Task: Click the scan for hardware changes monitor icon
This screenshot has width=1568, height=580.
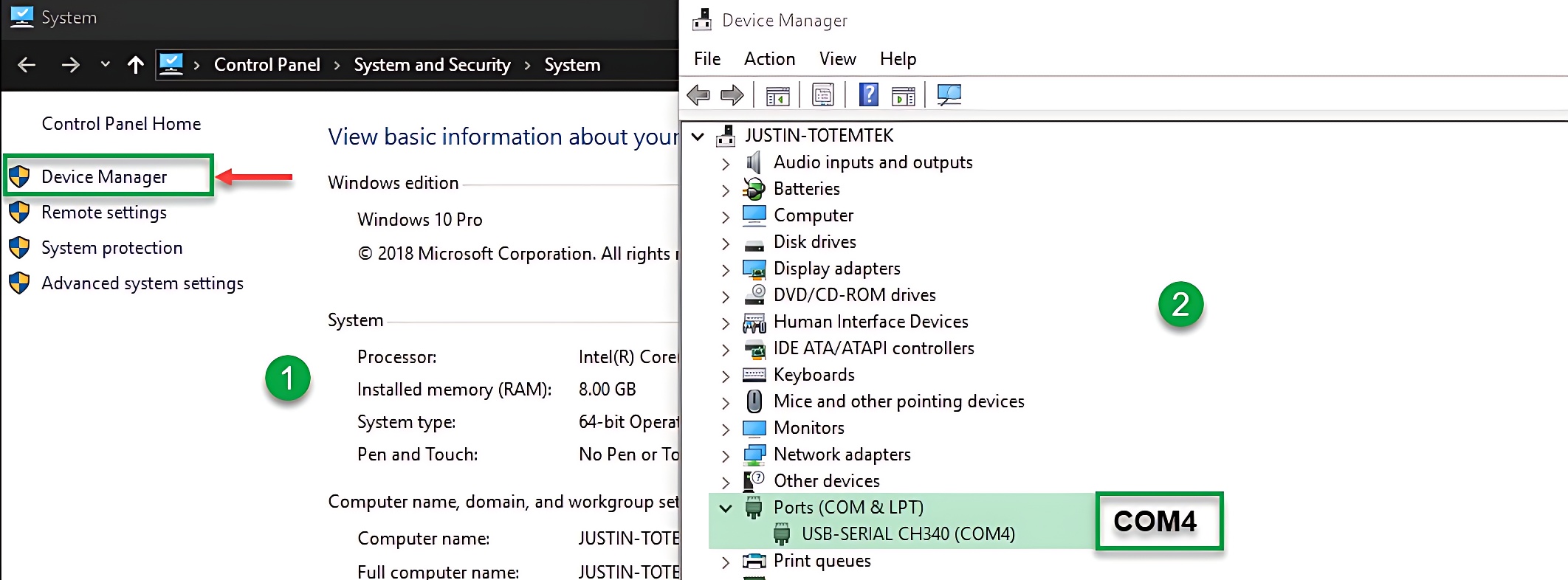Action: click(949, 94)
